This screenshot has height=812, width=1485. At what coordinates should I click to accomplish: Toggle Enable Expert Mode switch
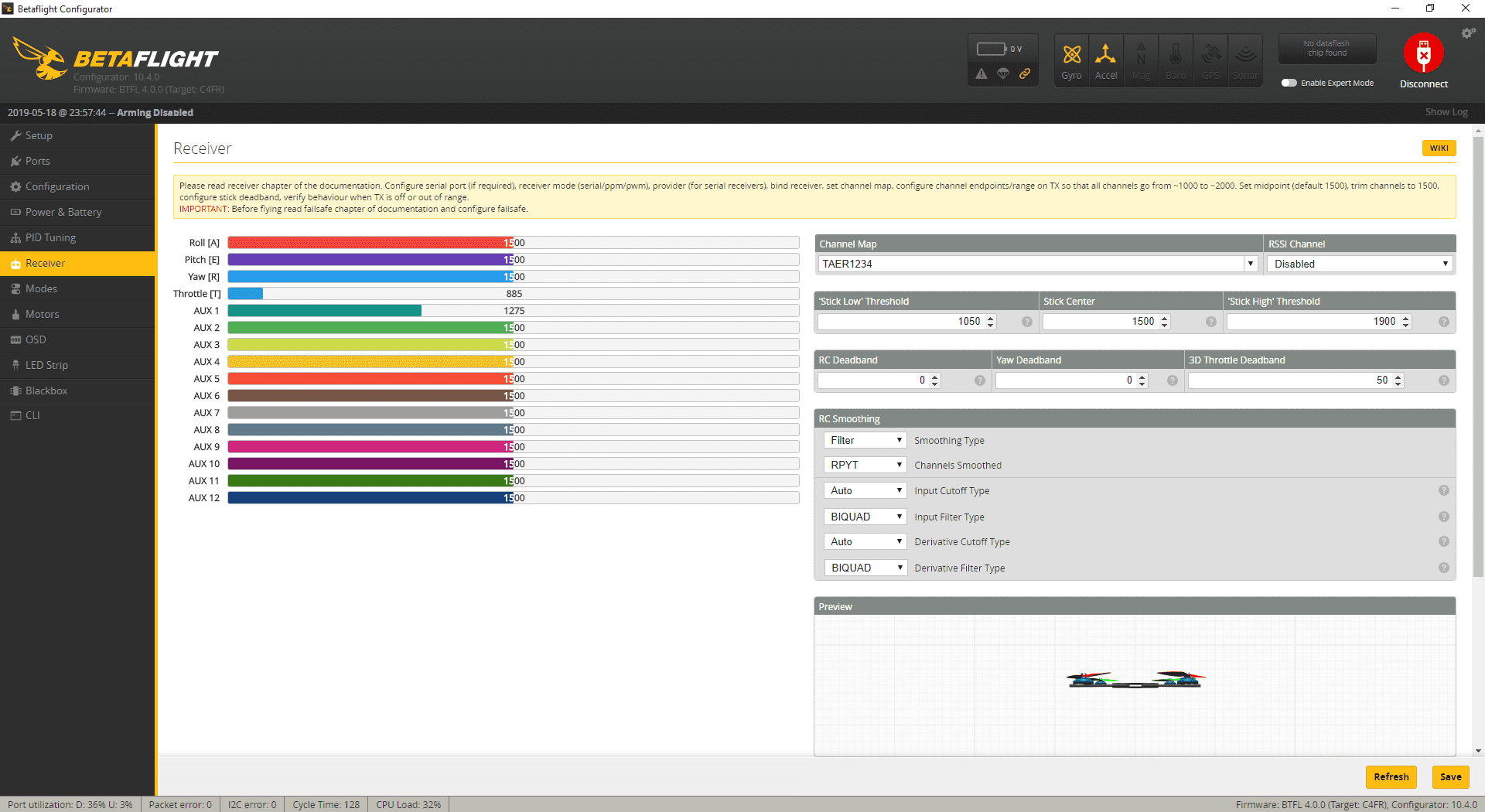[1289, 83]
